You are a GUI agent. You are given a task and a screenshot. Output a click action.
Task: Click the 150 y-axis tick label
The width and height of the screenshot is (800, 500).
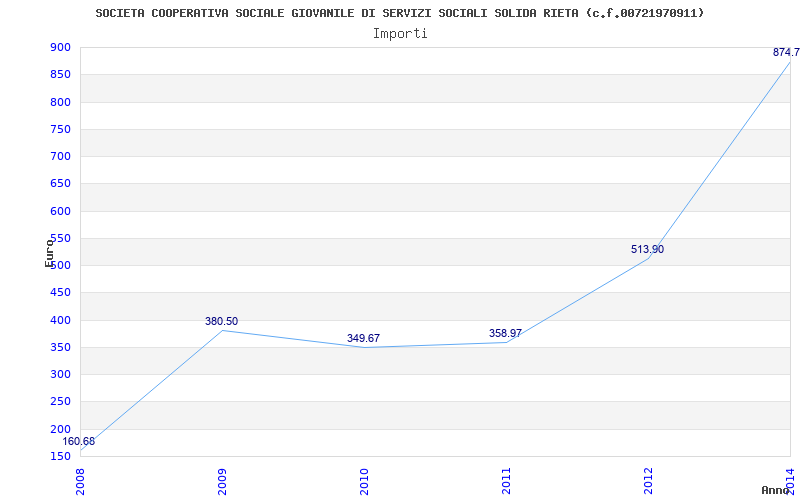(60, 457)
